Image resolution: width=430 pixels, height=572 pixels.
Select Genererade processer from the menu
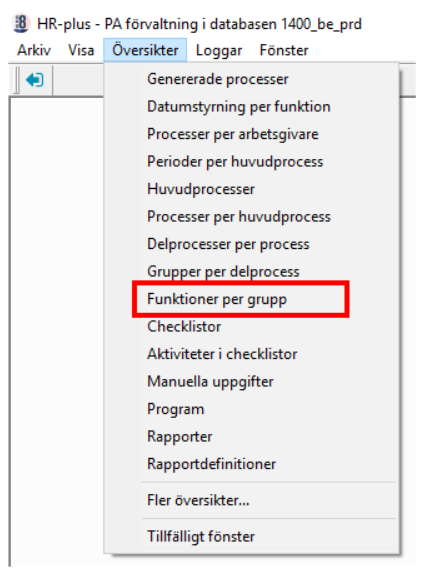pyautogui.click(x=252, y=79)
